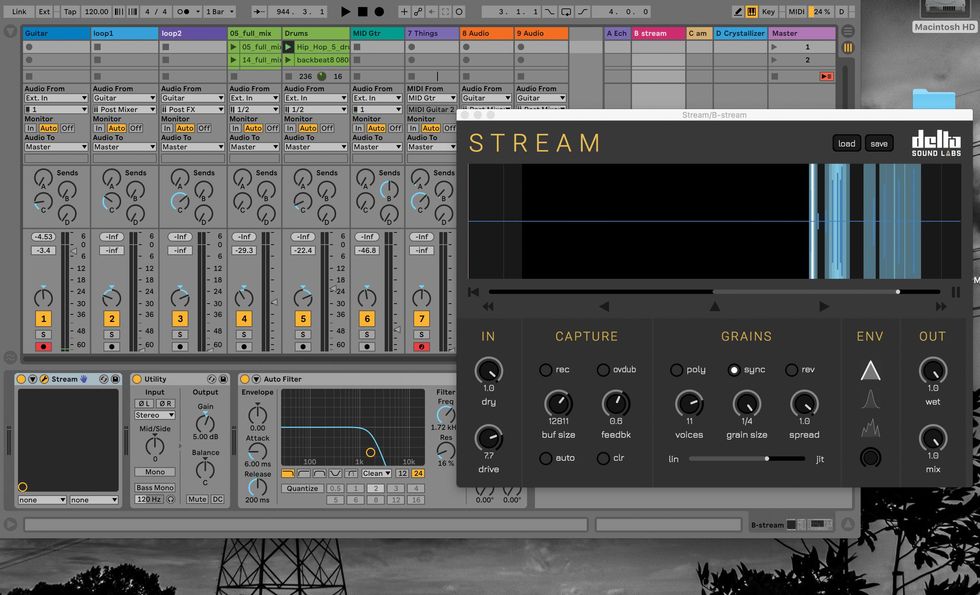Open the Clean circuit dropdown in Auto Filter
This screenshot has height=595, width=980.
(377, 474)
